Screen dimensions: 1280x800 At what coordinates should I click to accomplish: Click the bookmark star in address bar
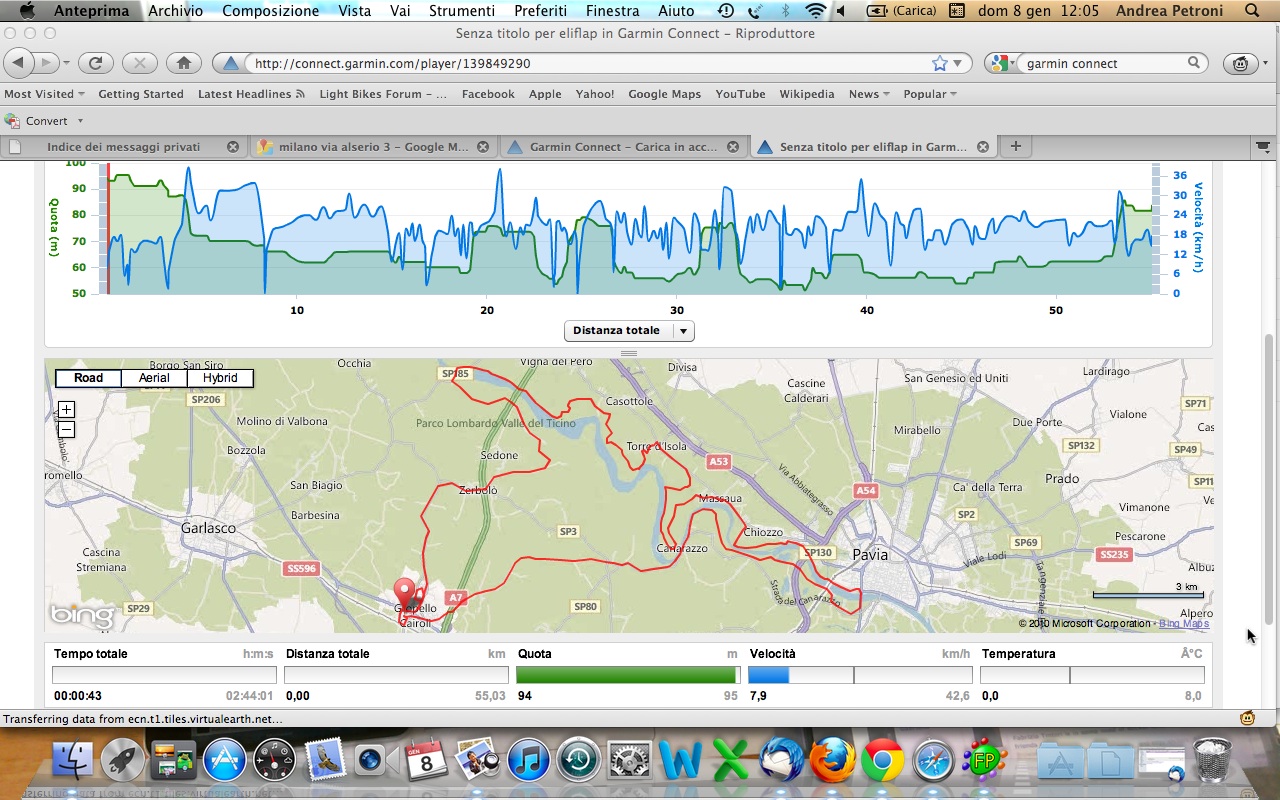tap(939, 63)
